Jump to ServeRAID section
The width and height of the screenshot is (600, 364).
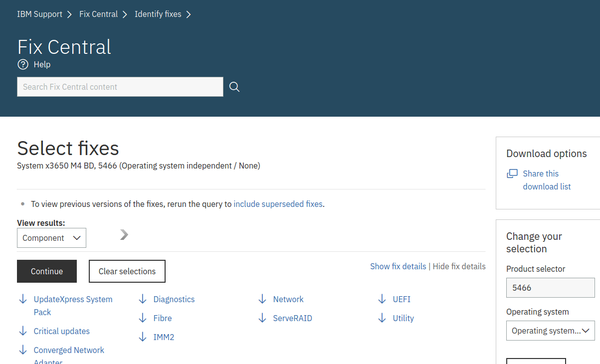click(x=292, y=318)
